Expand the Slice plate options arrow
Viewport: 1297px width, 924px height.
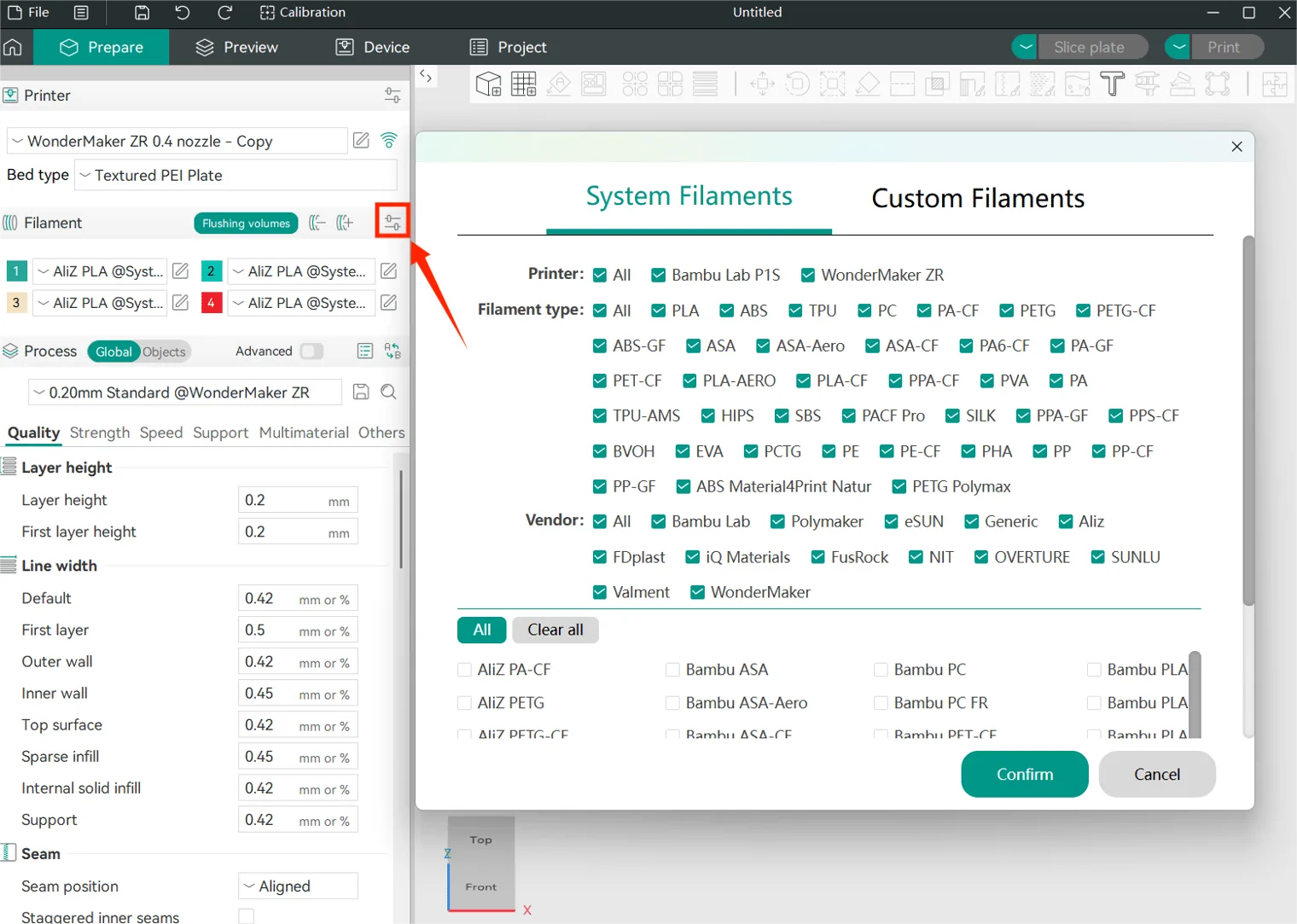[x=1025, y=47]
